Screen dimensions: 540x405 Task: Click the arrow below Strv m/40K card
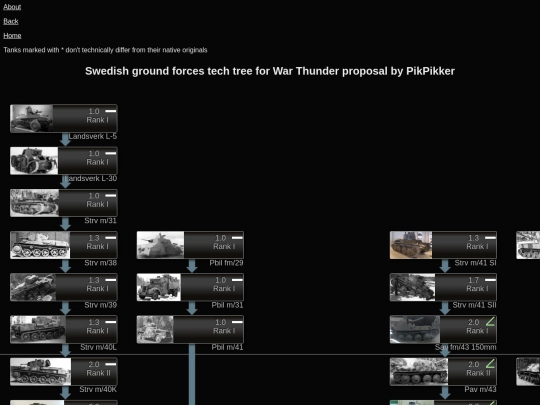click(x=65, y=392)
